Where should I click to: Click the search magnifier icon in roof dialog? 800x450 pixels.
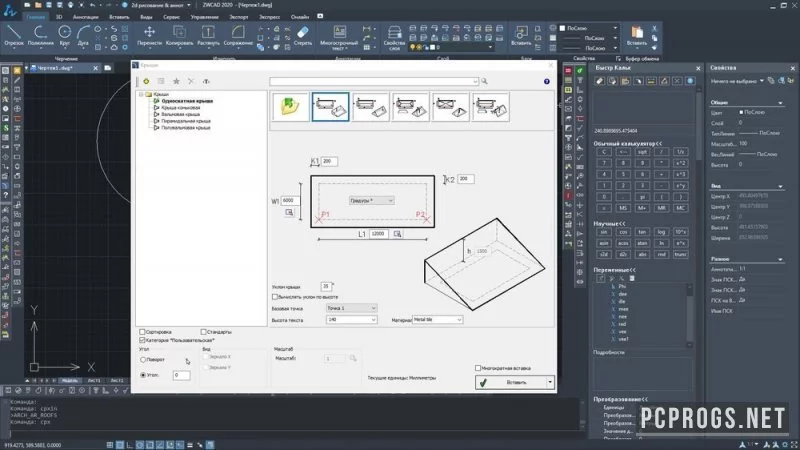click(484, 81)
